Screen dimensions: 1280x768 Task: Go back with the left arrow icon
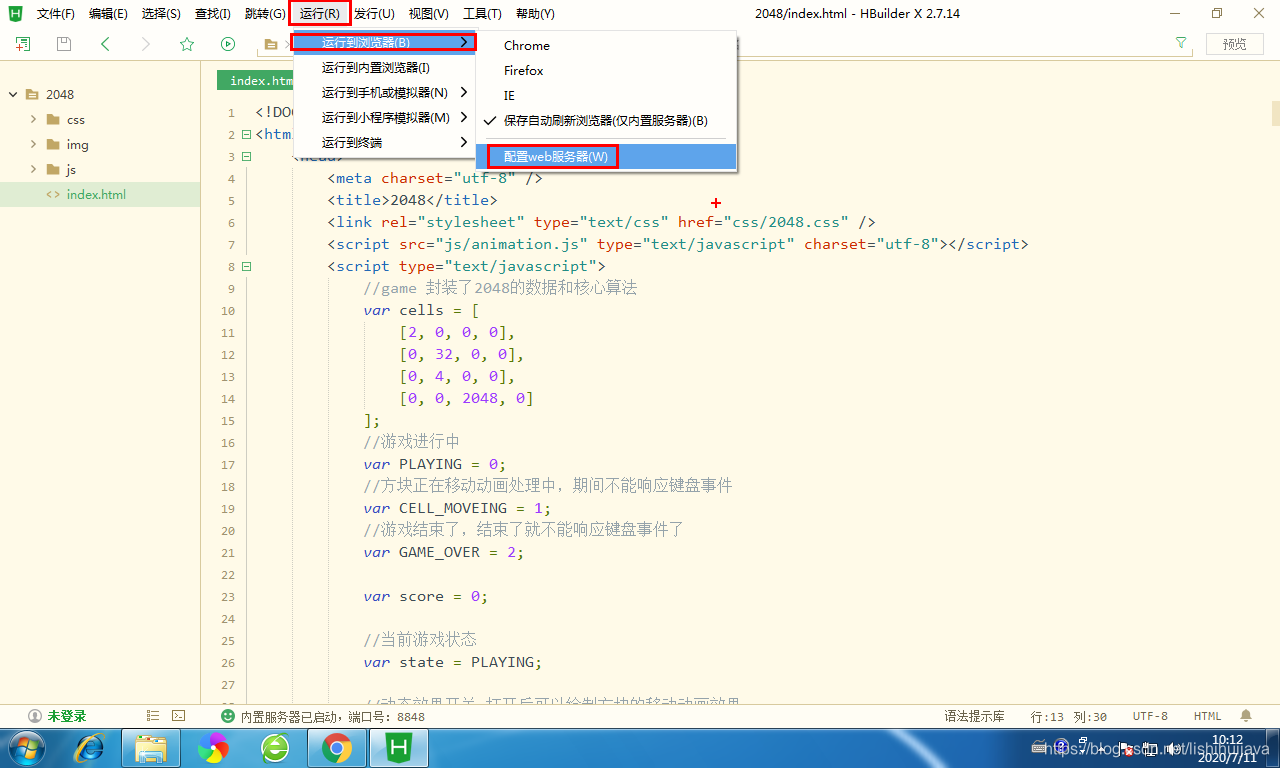click(x=105, y=44)
